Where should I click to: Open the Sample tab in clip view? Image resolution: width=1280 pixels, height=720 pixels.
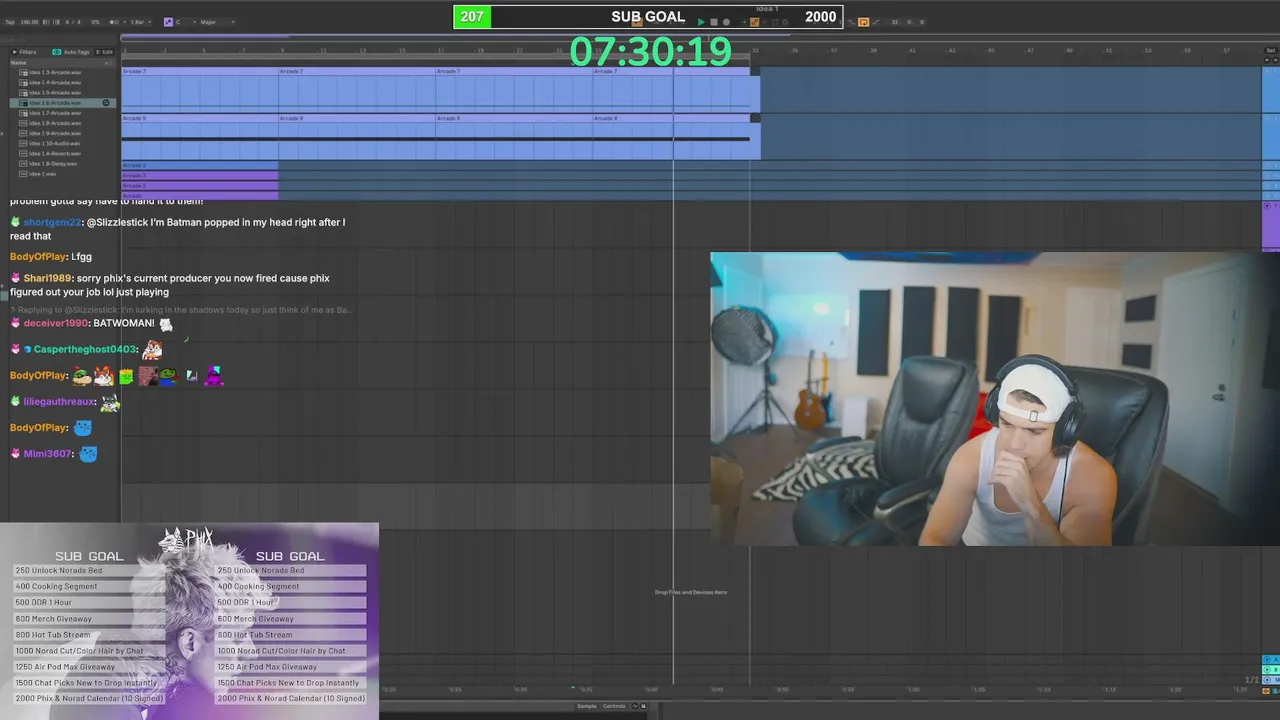click(x=586, y=706)
